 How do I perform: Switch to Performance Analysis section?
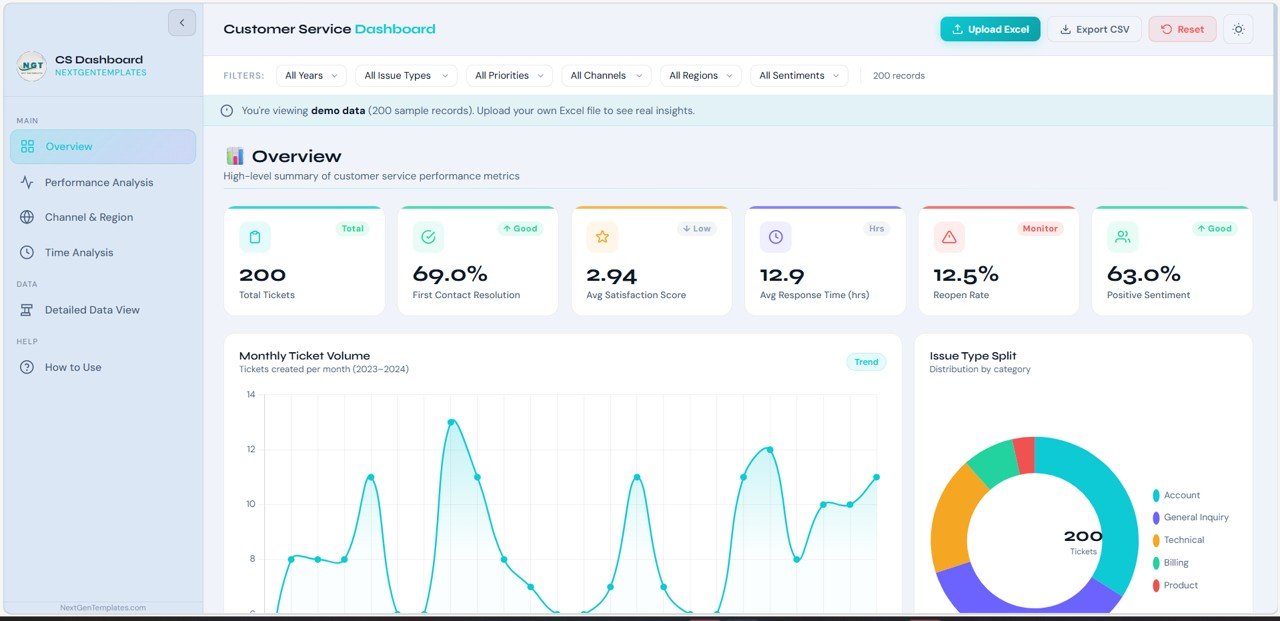click(98, 182)
